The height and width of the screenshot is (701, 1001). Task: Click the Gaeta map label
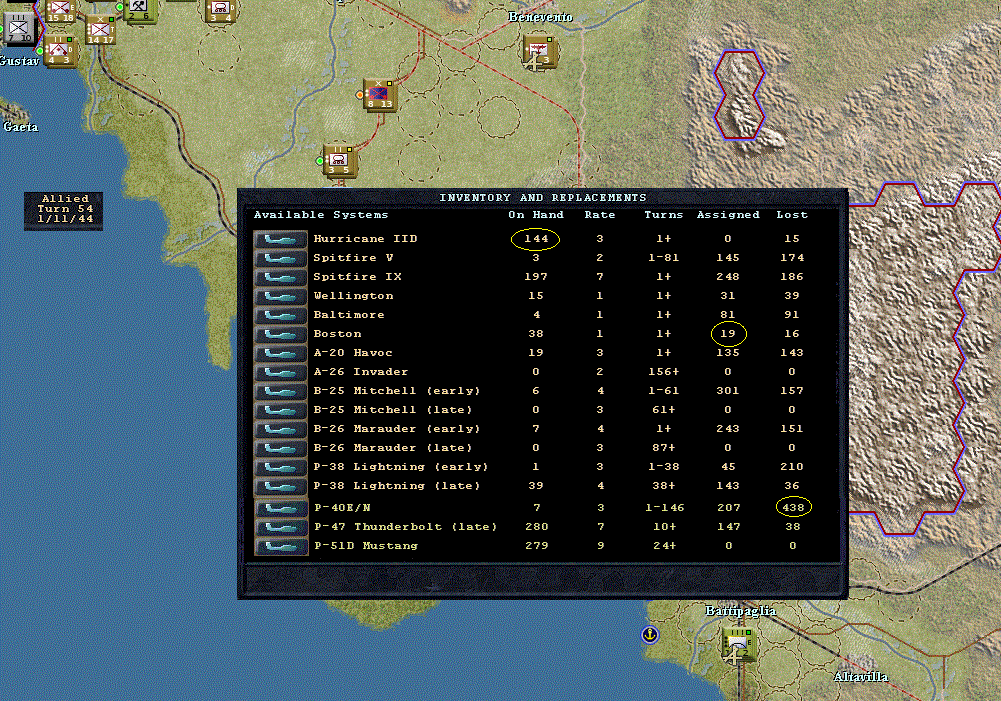pos(20,127)
